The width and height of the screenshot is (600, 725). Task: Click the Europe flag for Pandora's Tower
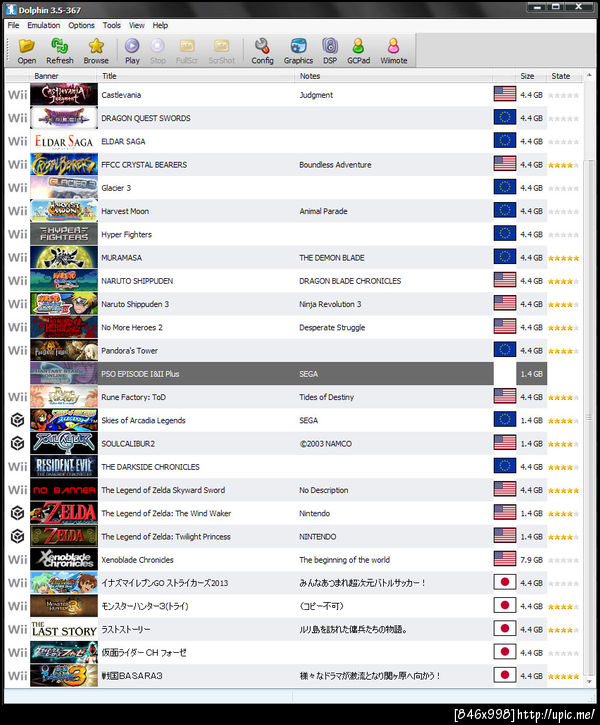pos(505,350)
